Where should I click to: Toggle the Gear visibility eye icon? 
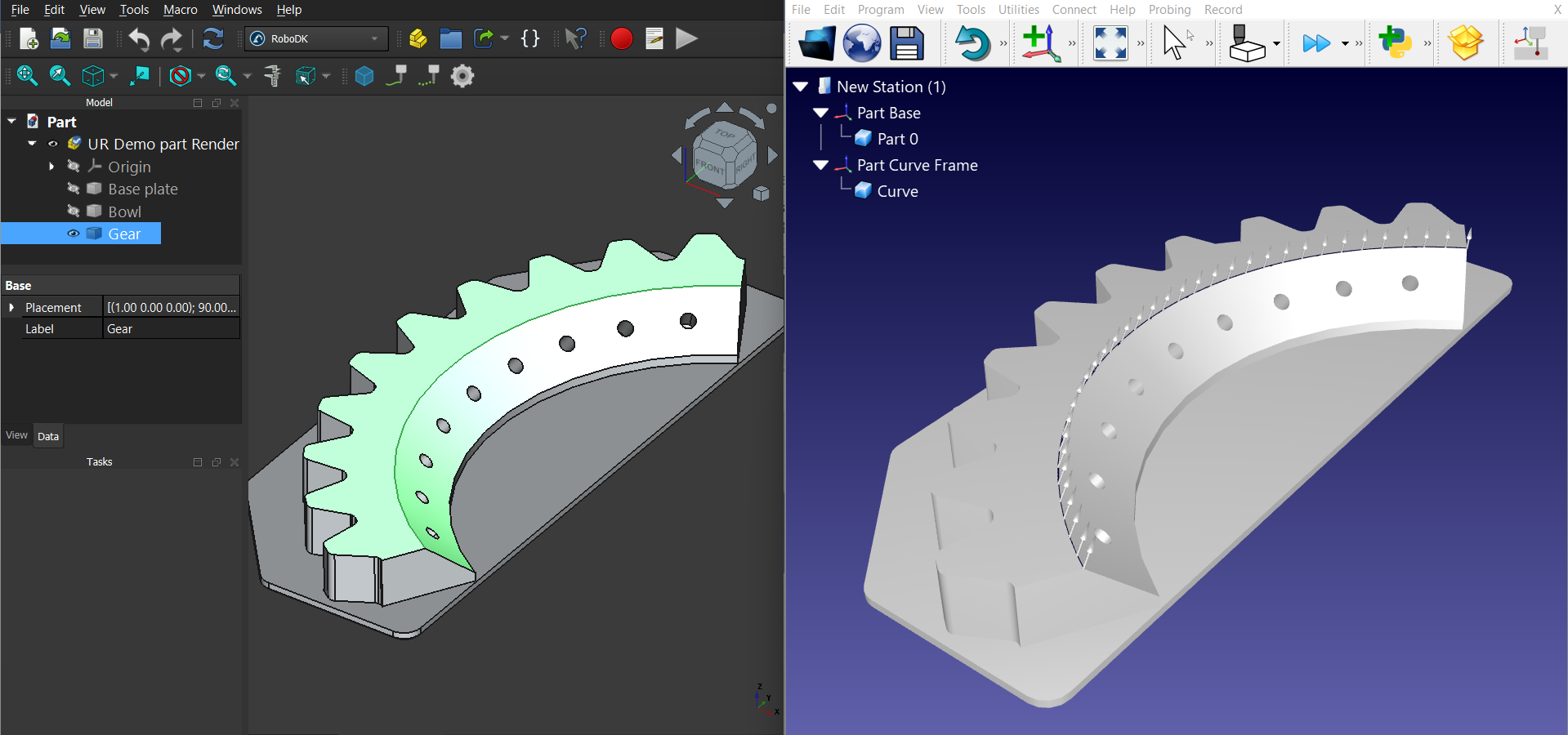(x=73, y=234)
